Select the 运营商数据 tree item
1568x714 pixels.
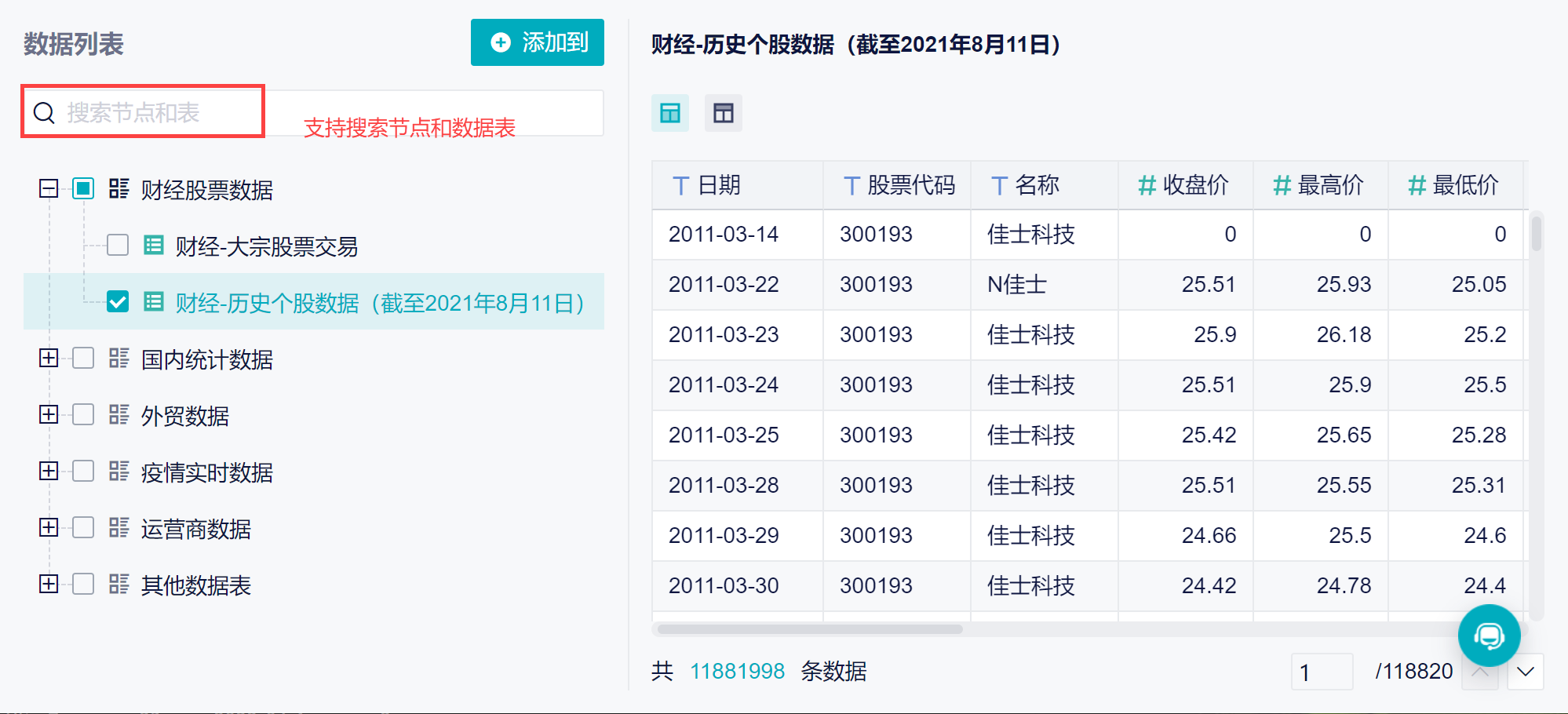[196, 529]
